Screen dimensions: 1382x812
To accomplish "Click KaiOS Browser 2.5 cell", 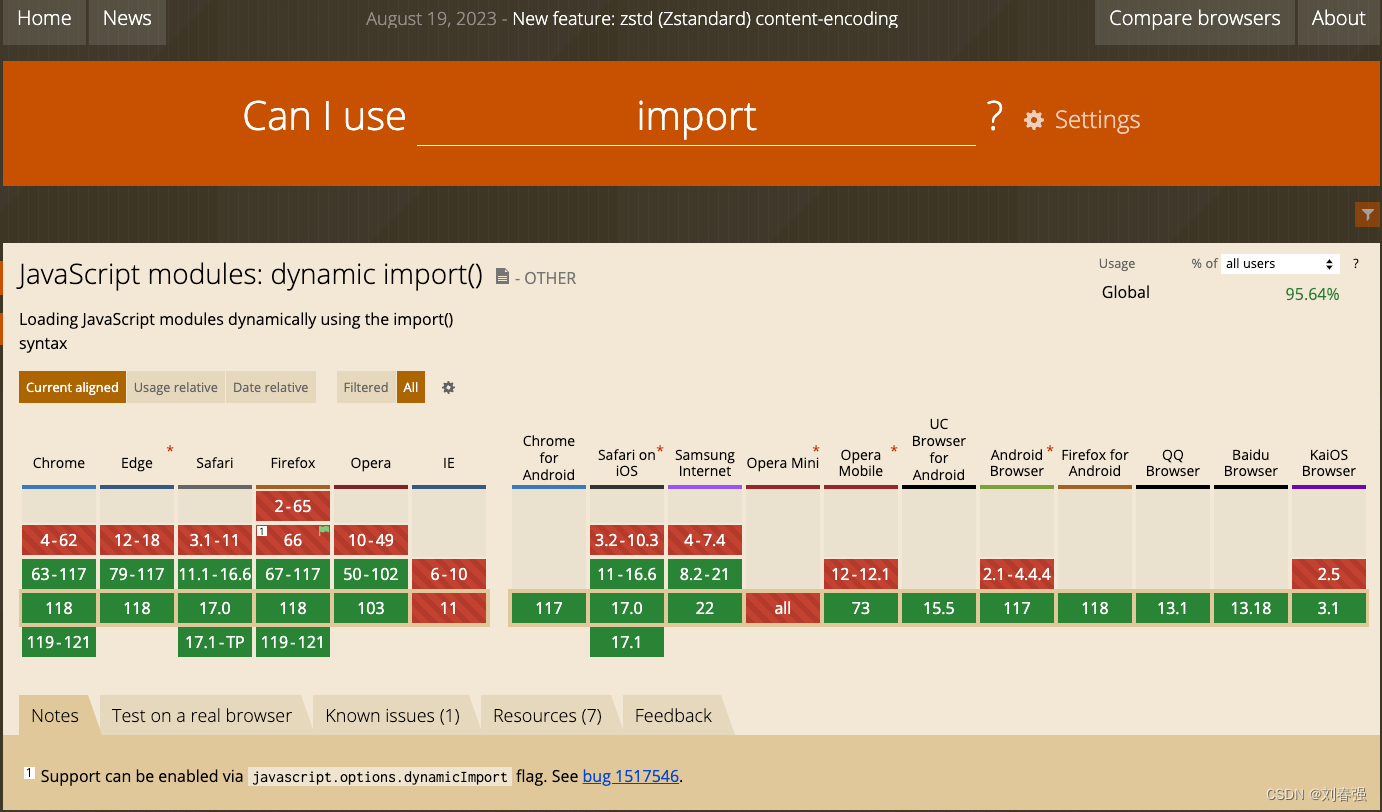I will click(1329, 574).
